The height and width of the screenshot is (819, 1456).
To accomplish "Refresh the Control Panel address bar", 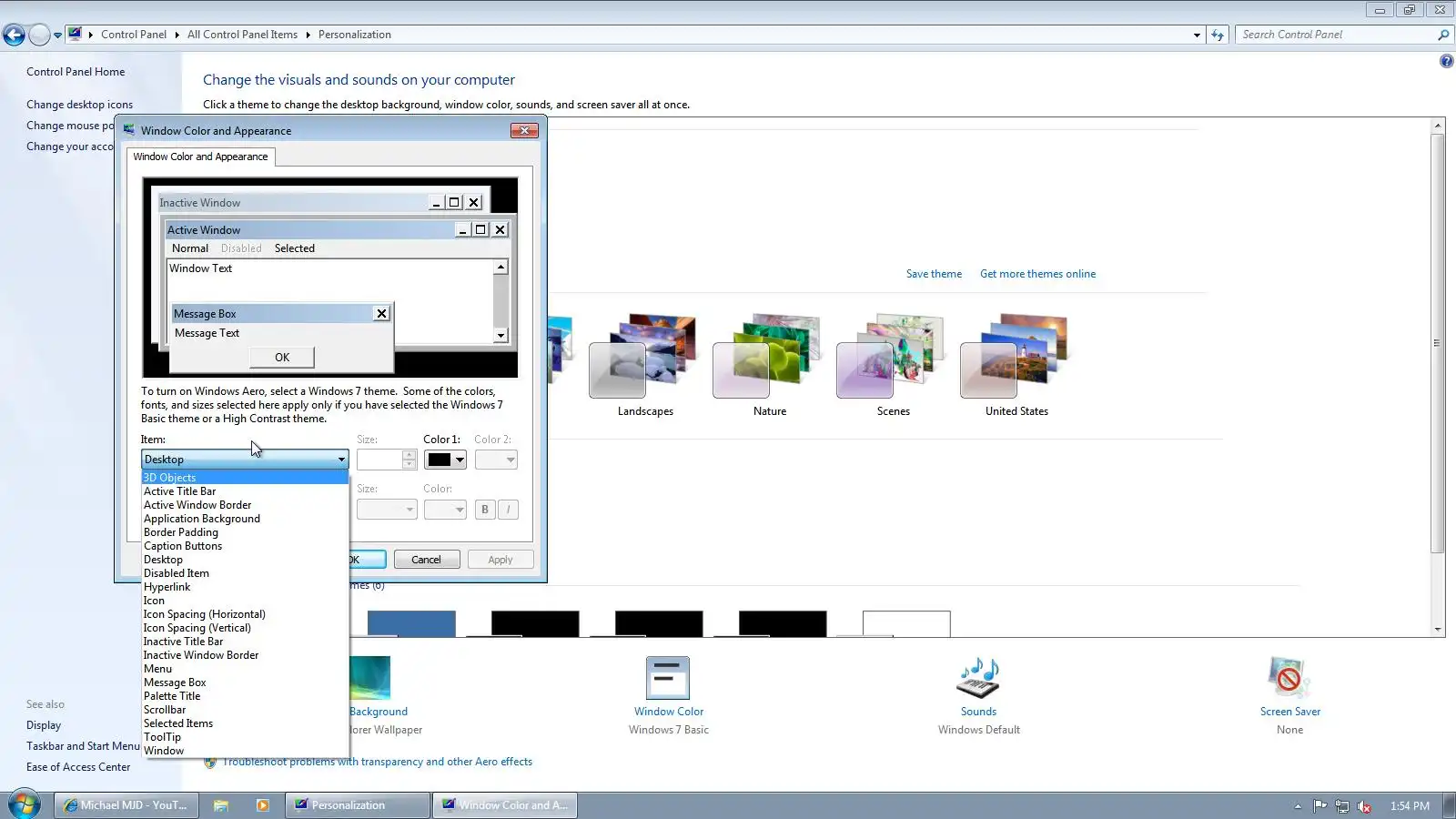I will click(x=1218, y=35).
